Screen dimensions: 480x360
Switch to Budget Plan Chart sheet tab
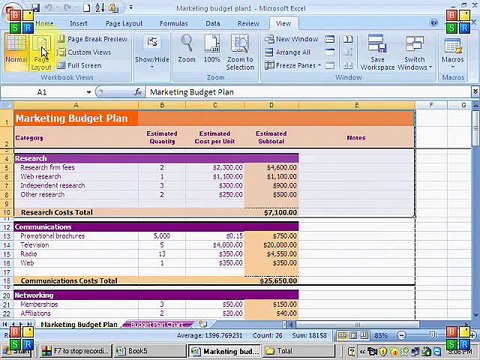pos(157,324)
